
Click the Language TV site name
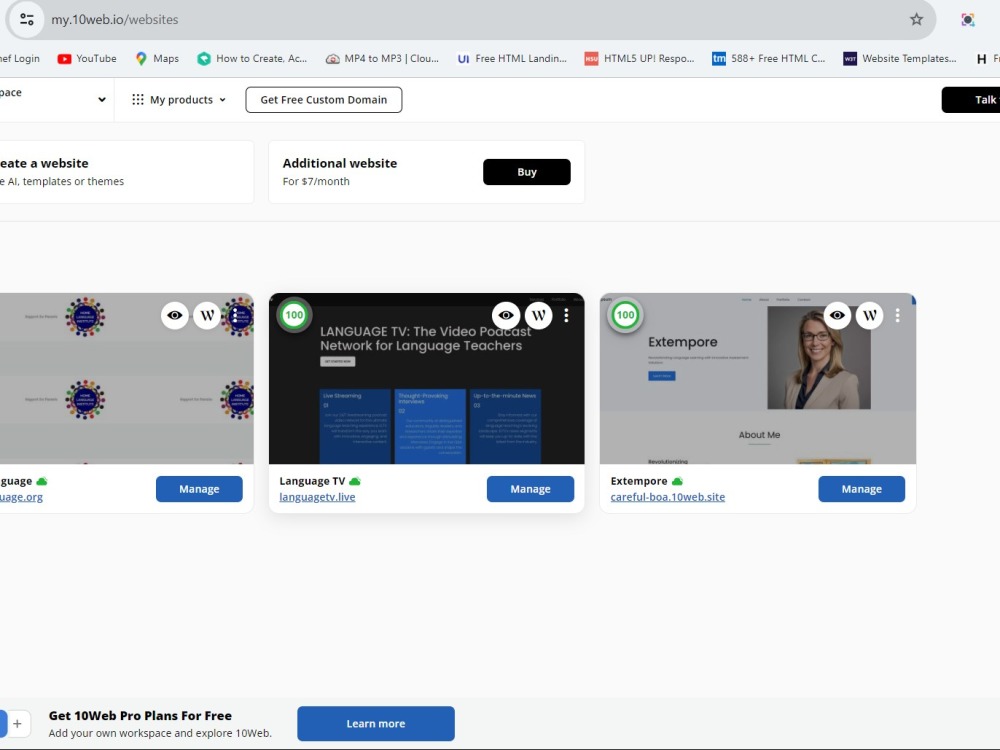point(312,481)
